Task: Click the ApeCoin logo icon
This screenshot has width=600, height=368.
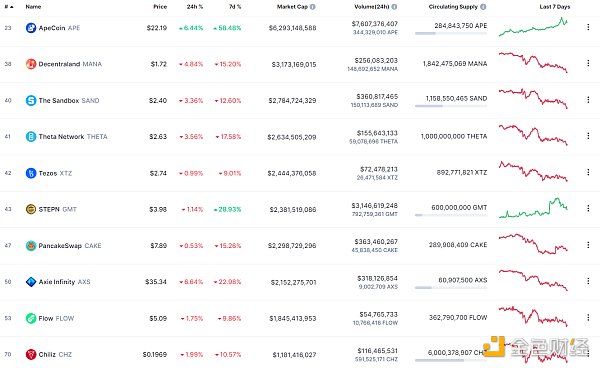Action: (31, 28)
